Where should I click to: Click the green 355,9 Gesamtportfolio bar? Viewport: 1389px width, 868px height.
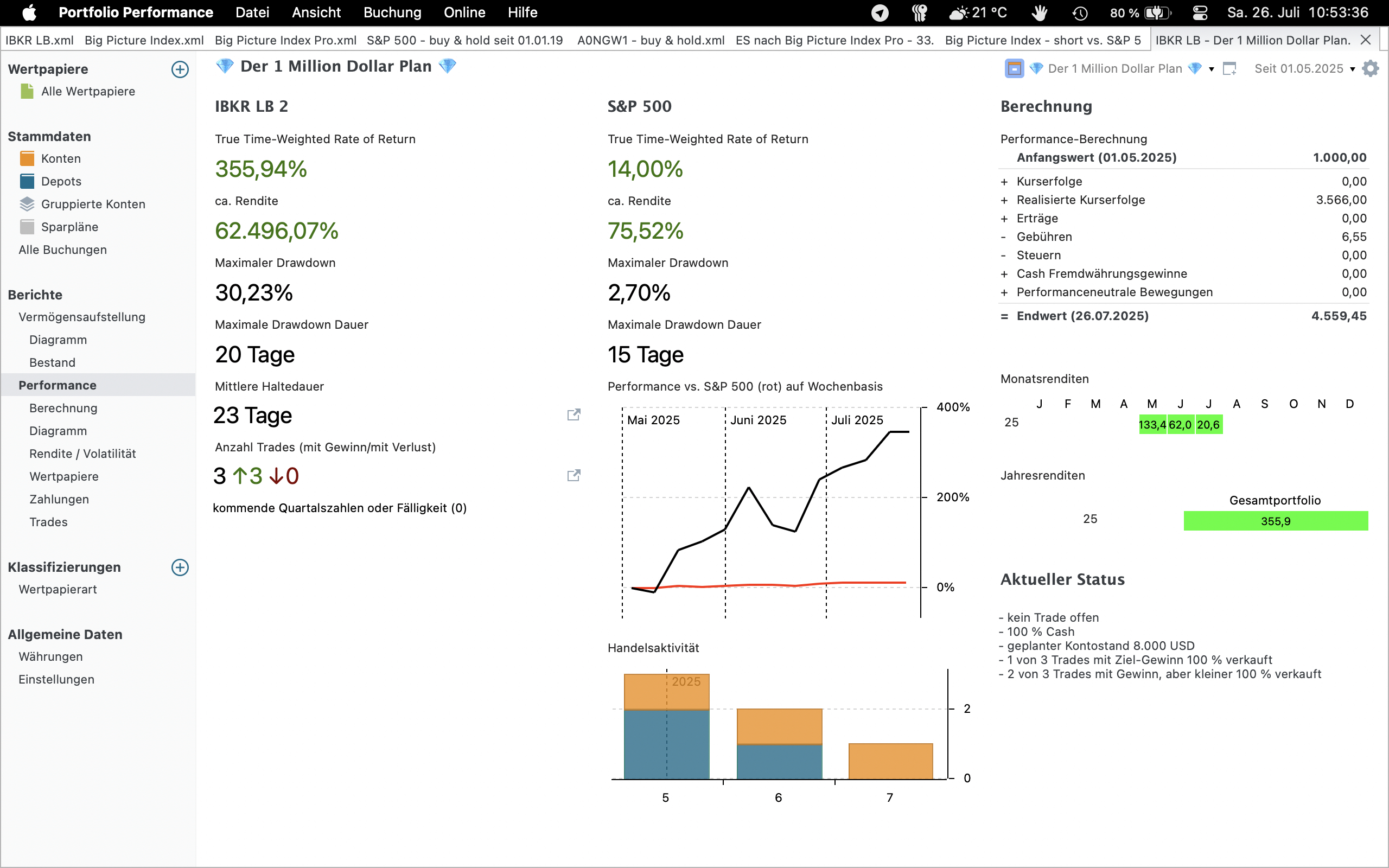1276,521
